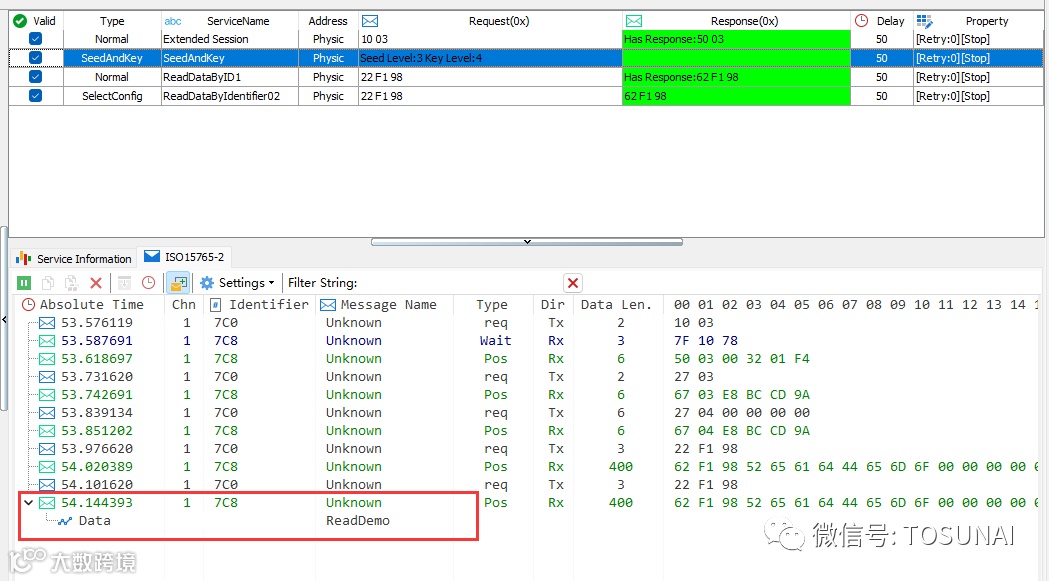Screen dimensions: 1049x581
Task: Click the ServiceName column header
Action: [229, 21]
